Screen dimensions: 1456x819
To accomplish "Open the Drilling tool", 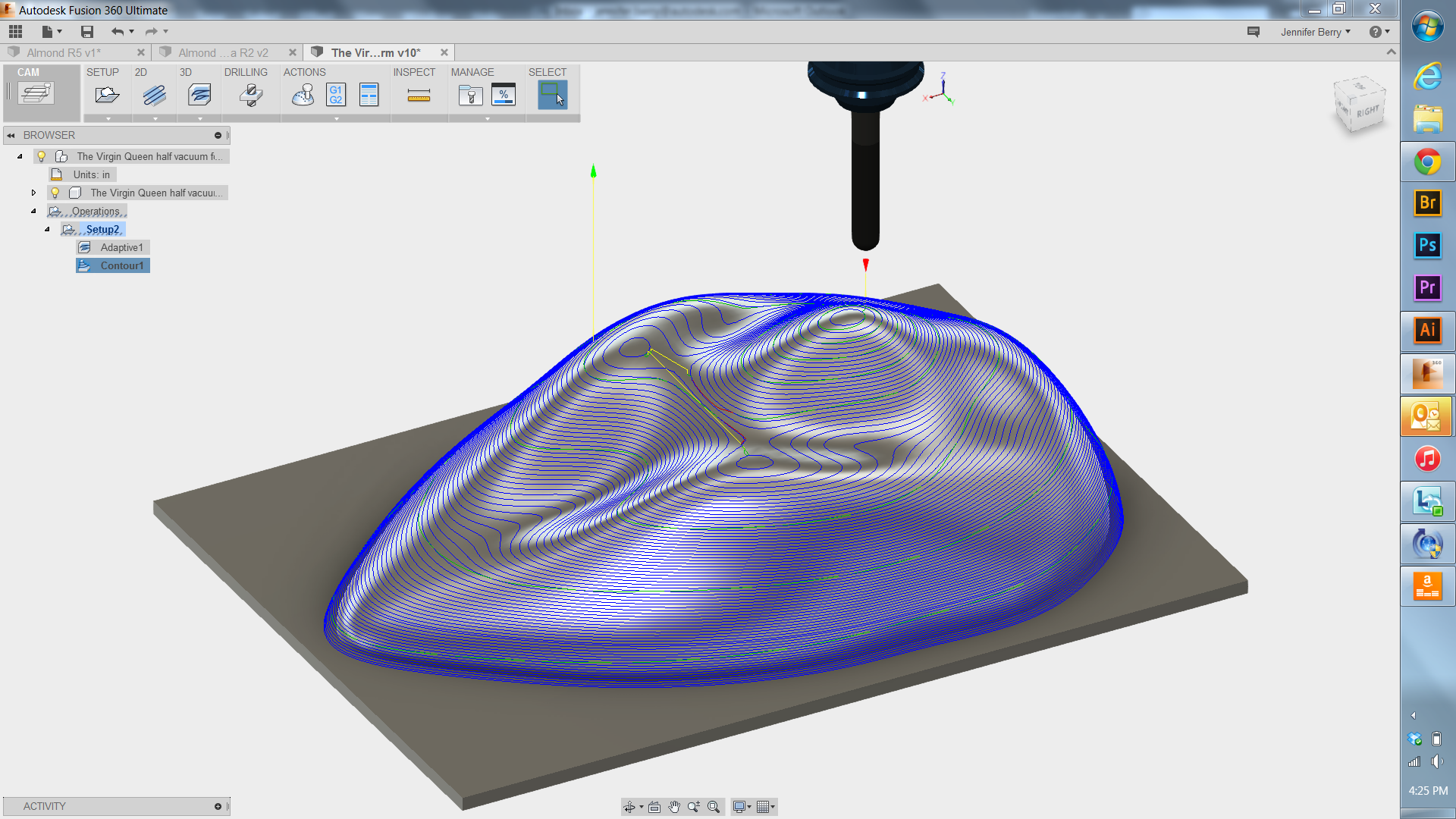I will click(249, 94).
